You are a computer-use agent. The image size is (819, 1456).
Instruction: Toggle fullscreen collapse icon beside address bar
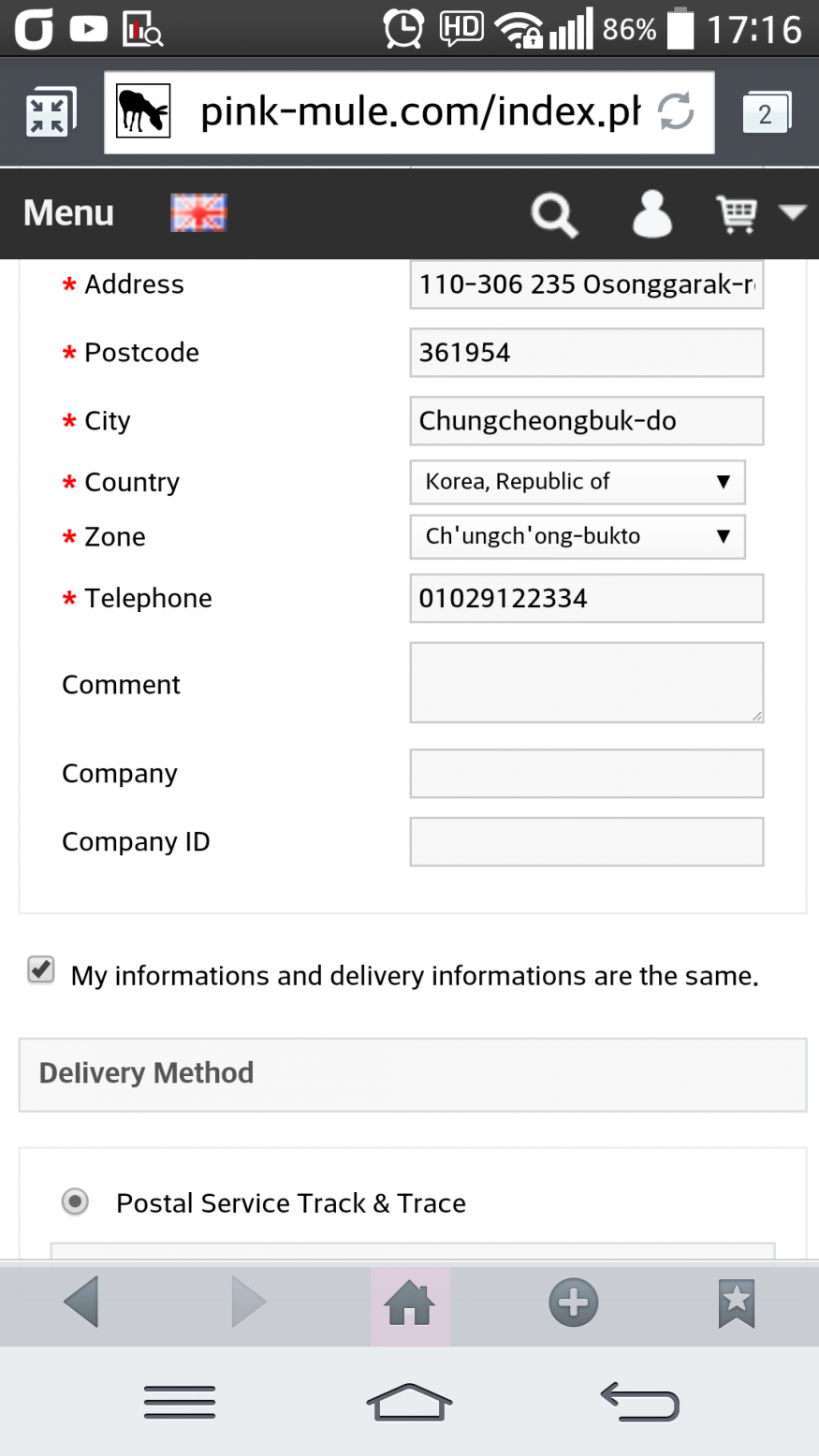point(48,113)
